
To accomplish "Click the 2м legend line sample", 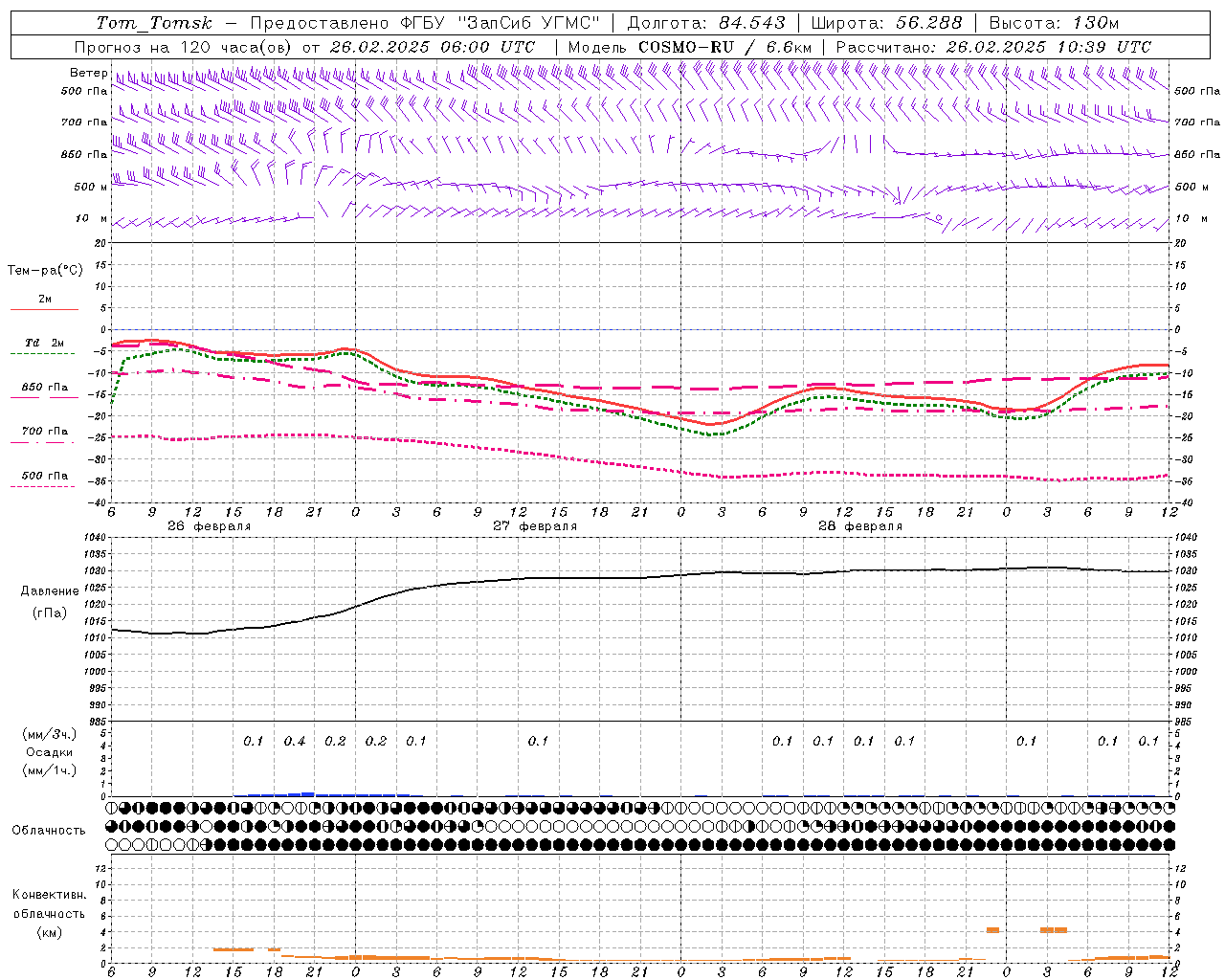I will point(44,309).
